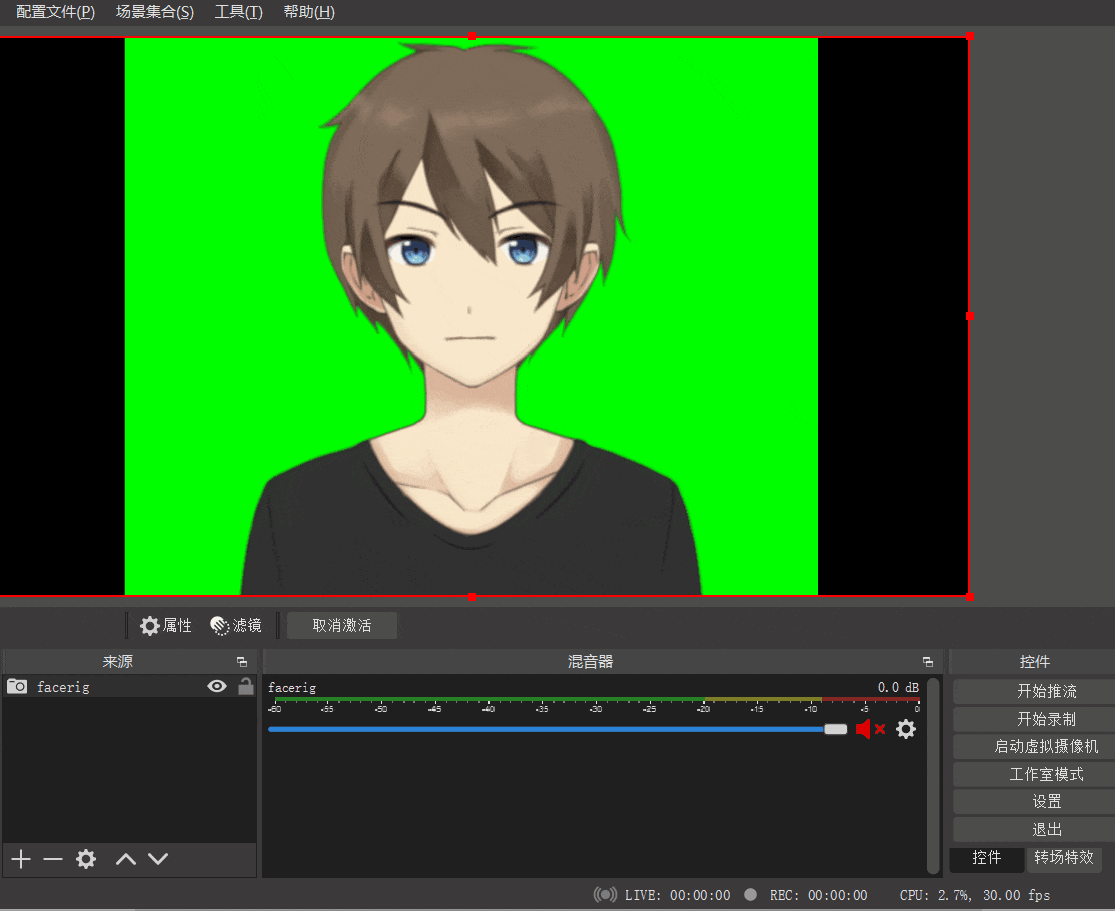Move facerig source down

tap(158, 859)
